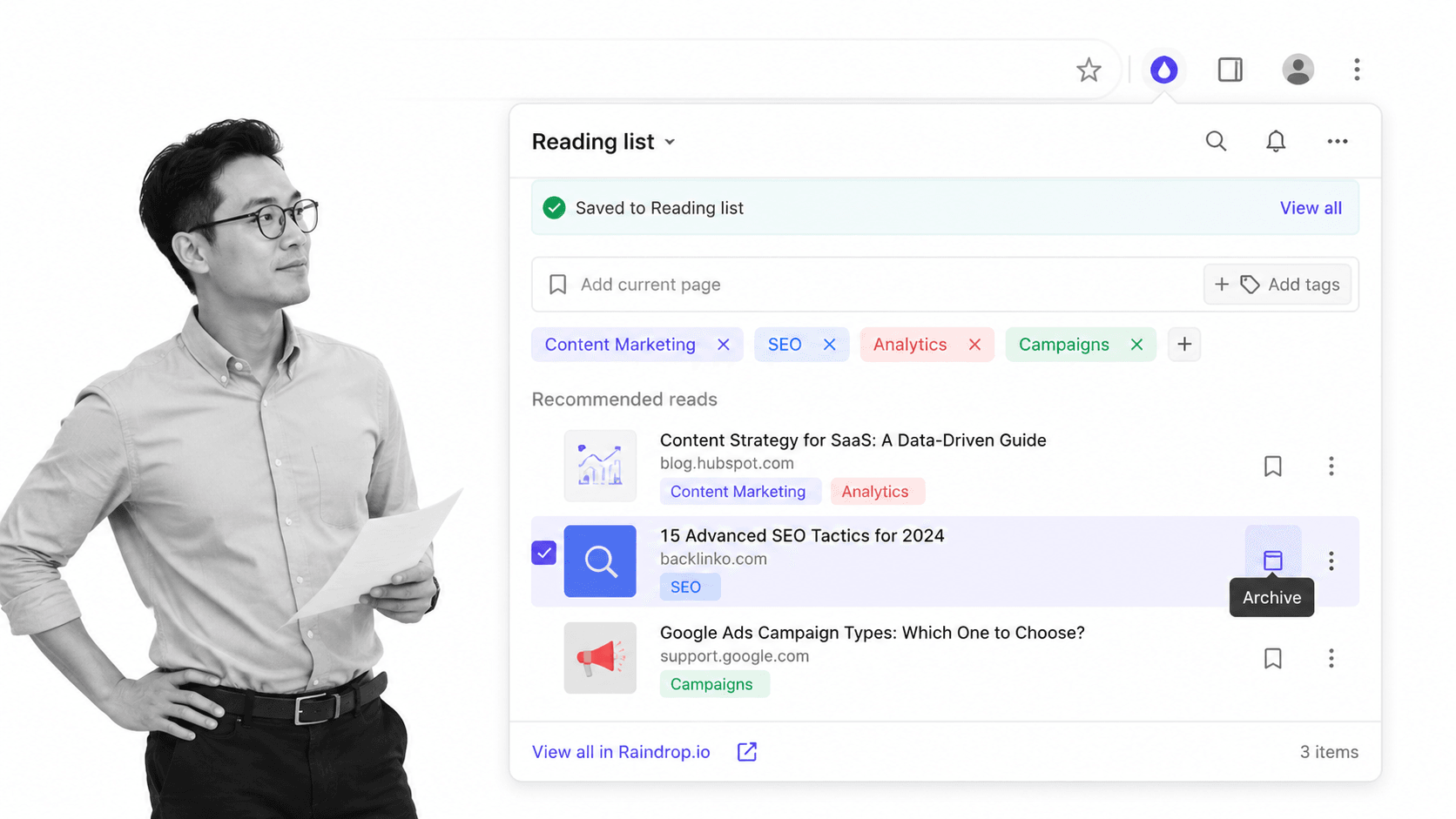1456x819 pixels.
Task: Select the Content Marketing filter tag
Action: coord(620,345)
